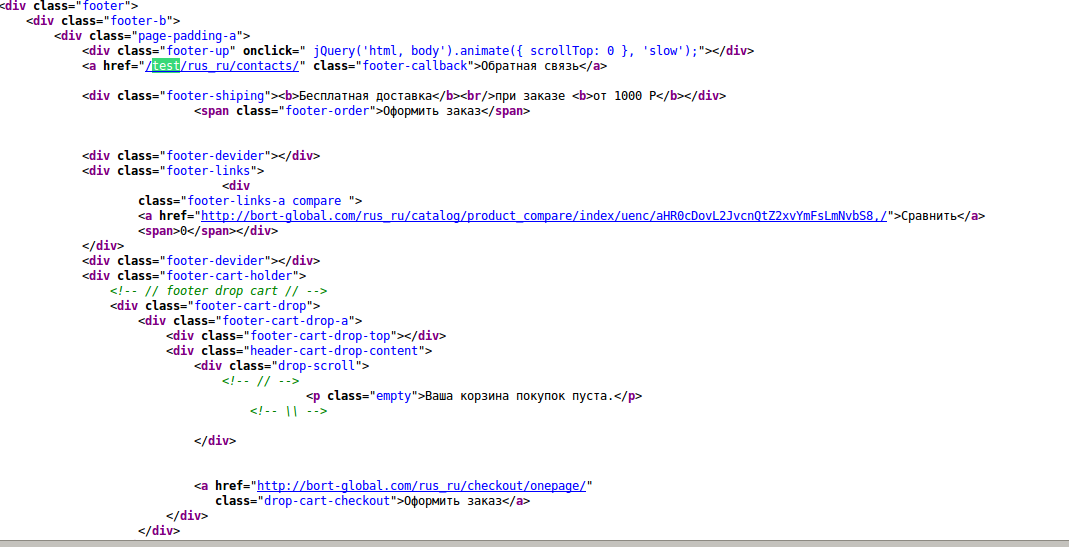
Task: Click the text 'Бесплатная доставка'
Action: coord(366,95)
